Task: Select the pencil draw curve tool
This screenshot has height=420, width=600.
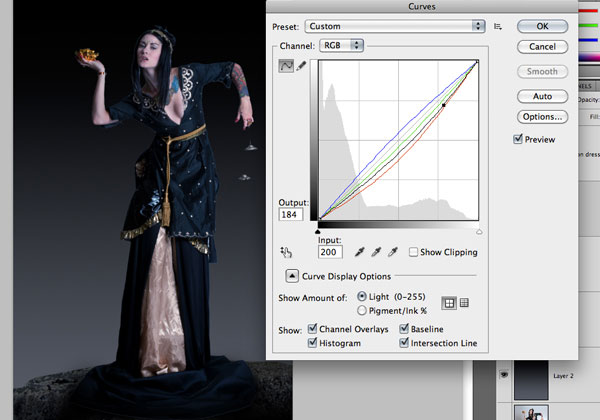Action: (301, 65)
